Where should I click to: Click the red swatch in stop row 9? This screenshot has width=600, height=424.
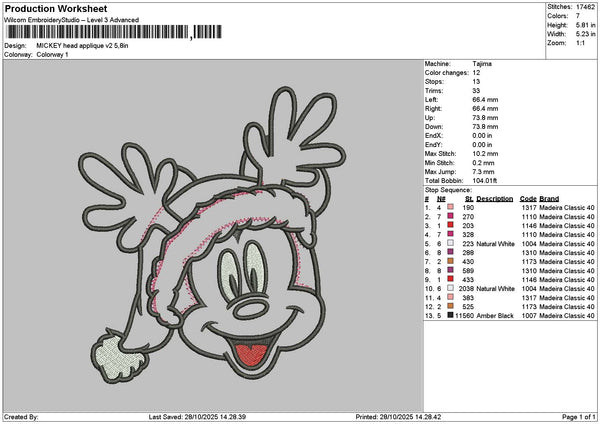pyautogui.click(x=450, y=279)
